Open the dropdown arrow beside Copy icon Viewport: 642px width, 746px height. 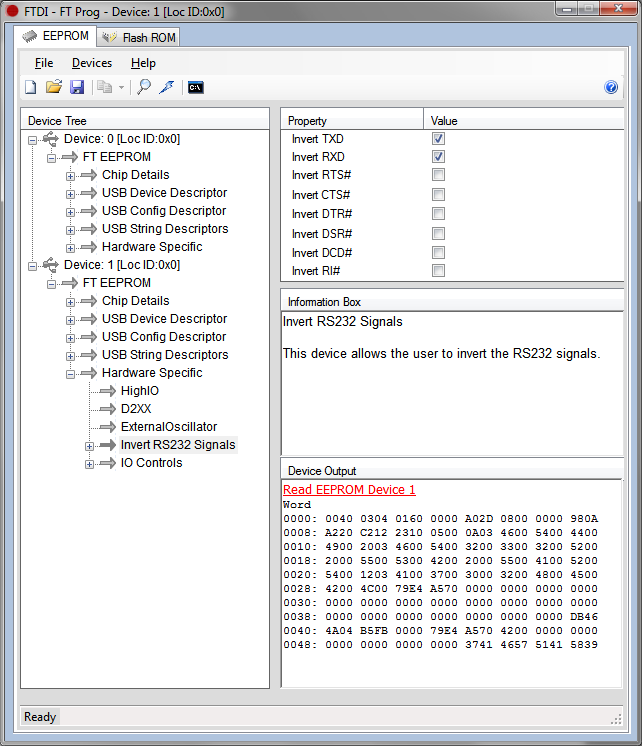(121, 88)
